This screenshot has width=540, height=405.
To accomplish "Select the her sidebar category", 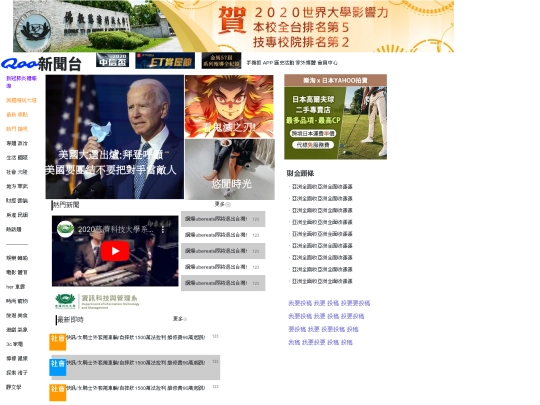I will click(x=9, y=287).
